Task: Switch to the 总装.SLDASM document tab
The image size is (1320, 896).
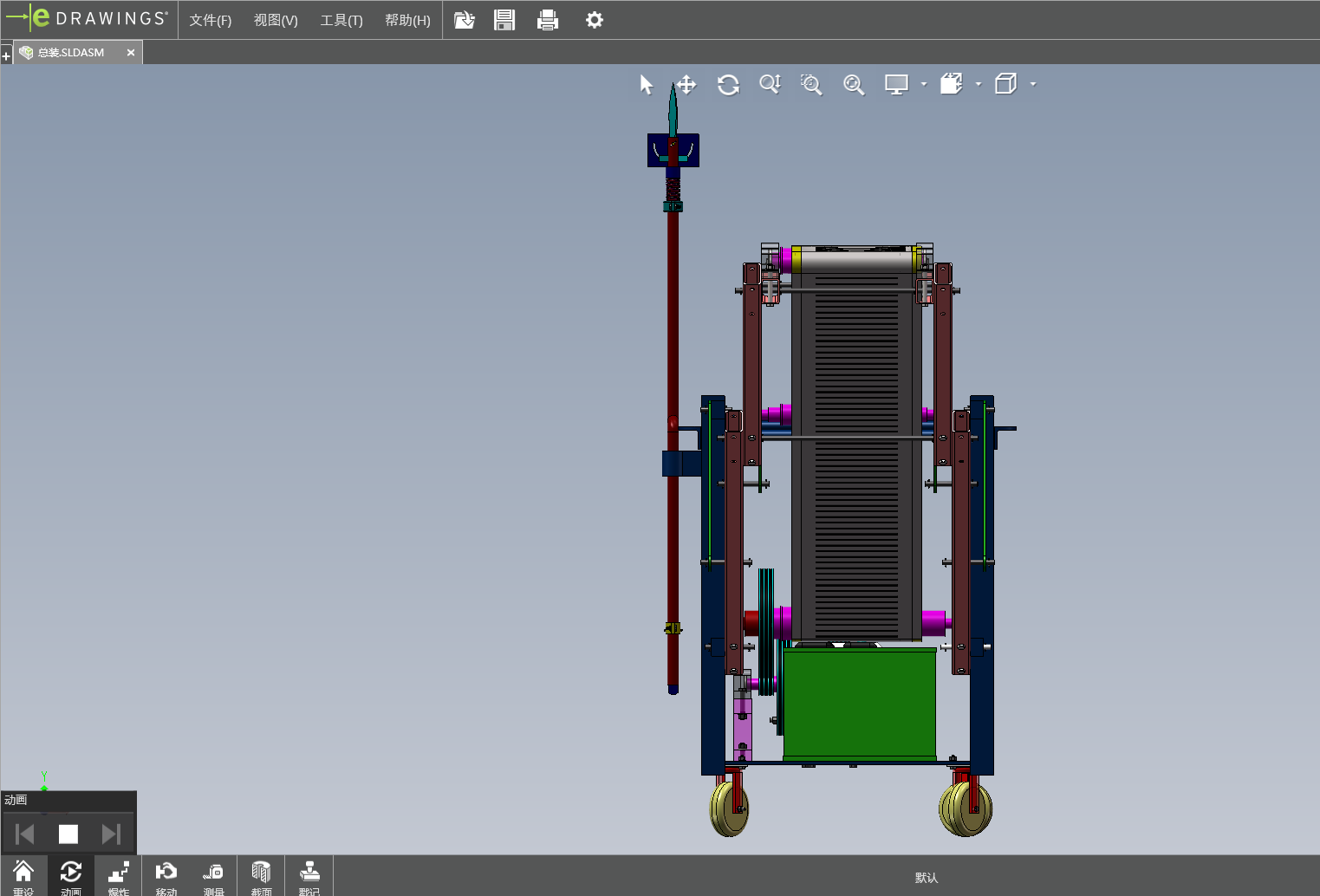Action: (x=71, y=53)
